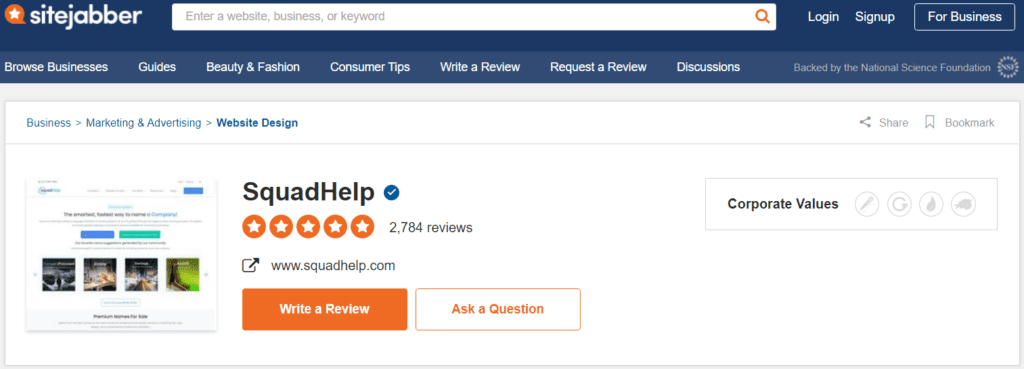1024x369 pixels.
Task: Click the Bookmark icon
Action: 930,122
